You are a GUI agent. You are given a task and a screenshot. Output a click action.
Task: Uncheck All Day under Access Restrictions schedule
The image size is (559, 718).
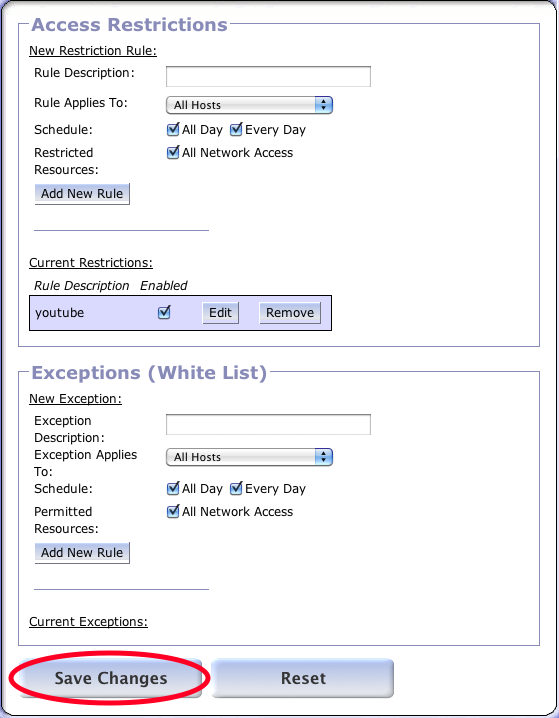point(173,130)
